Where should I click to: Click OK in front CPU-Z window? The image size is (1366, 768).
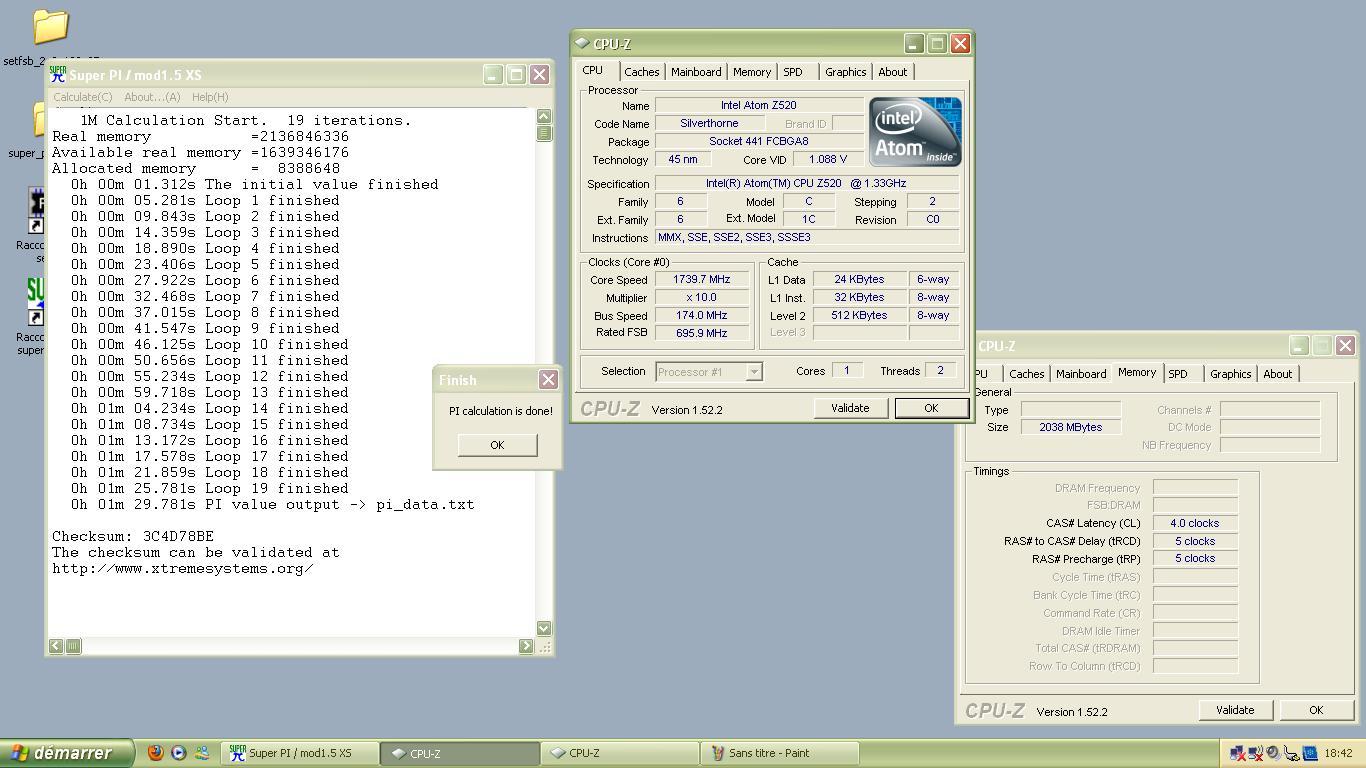pos(931,408)
